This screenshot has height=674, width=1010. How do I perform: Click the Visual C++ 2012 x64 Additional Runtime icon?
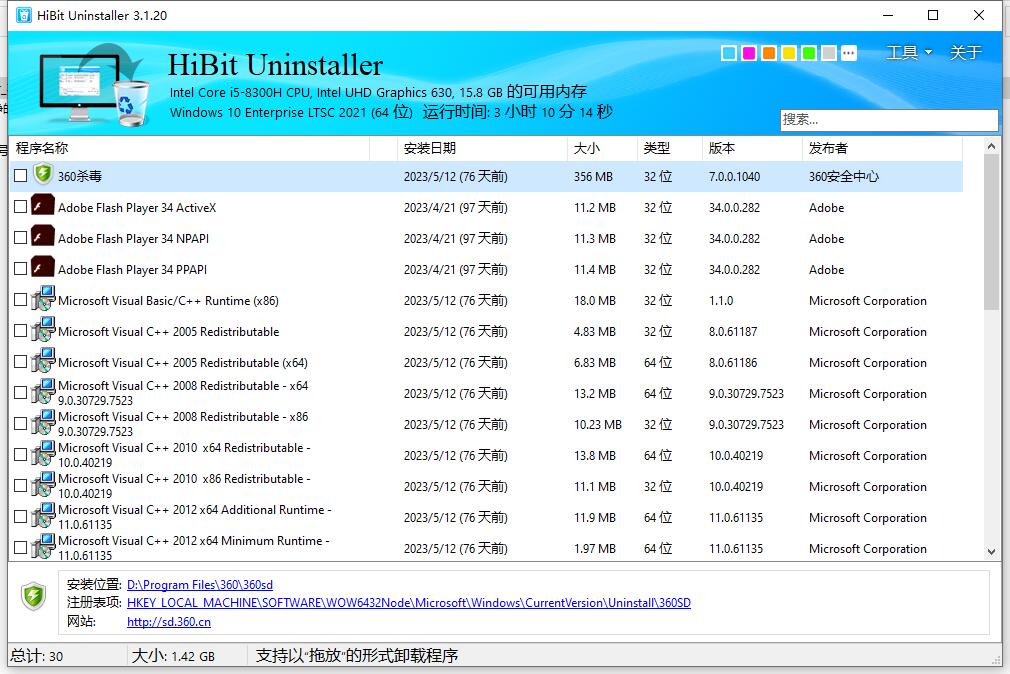[43, 515]
